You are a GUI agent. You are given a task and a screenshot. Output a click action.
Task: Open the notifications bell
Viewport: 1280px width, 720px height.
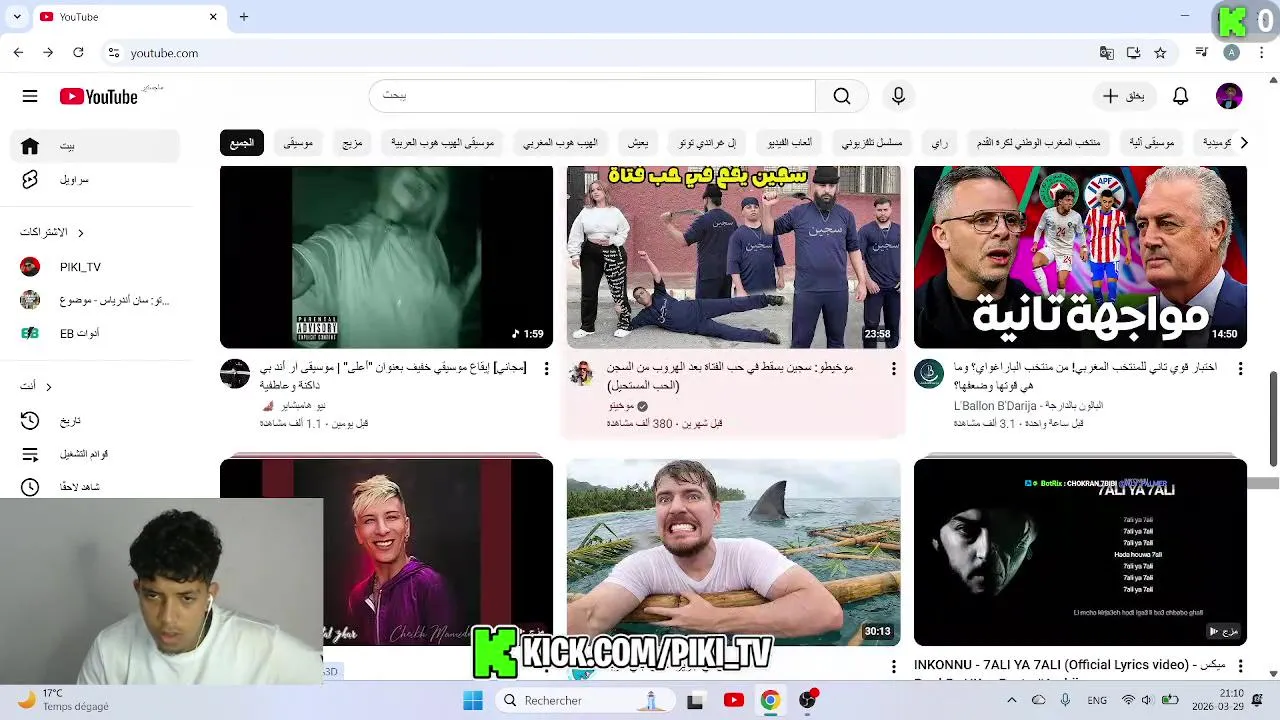point(1180,96)
